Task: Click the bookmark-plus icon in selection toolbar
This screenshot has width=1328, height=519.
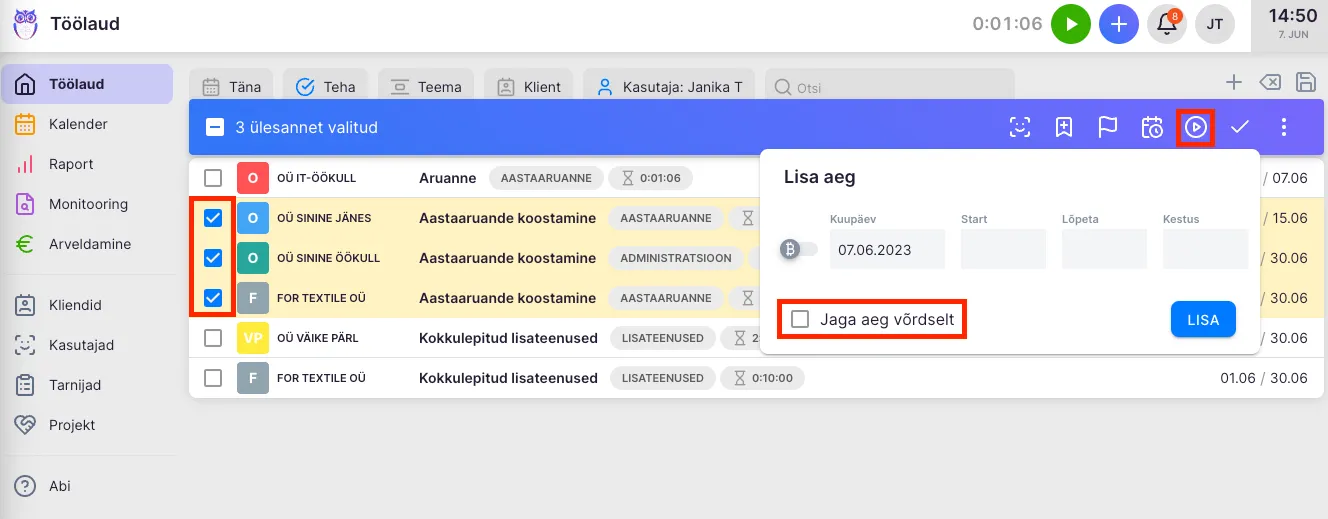Action: [x=1063, y=127]
